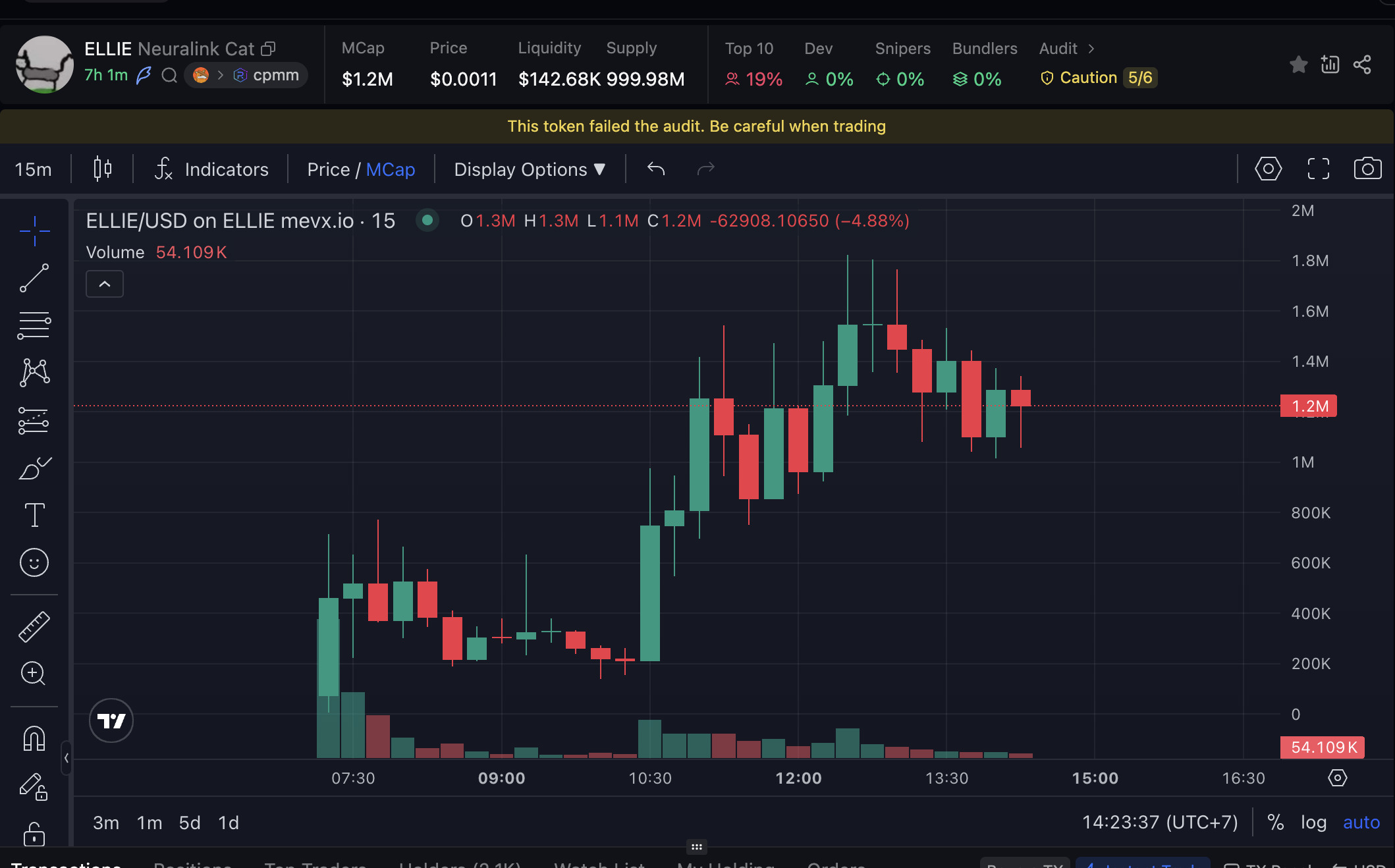Add ELLIE to favorites star
This screenshot has width=1395, height=868.
click(1298, 65)
